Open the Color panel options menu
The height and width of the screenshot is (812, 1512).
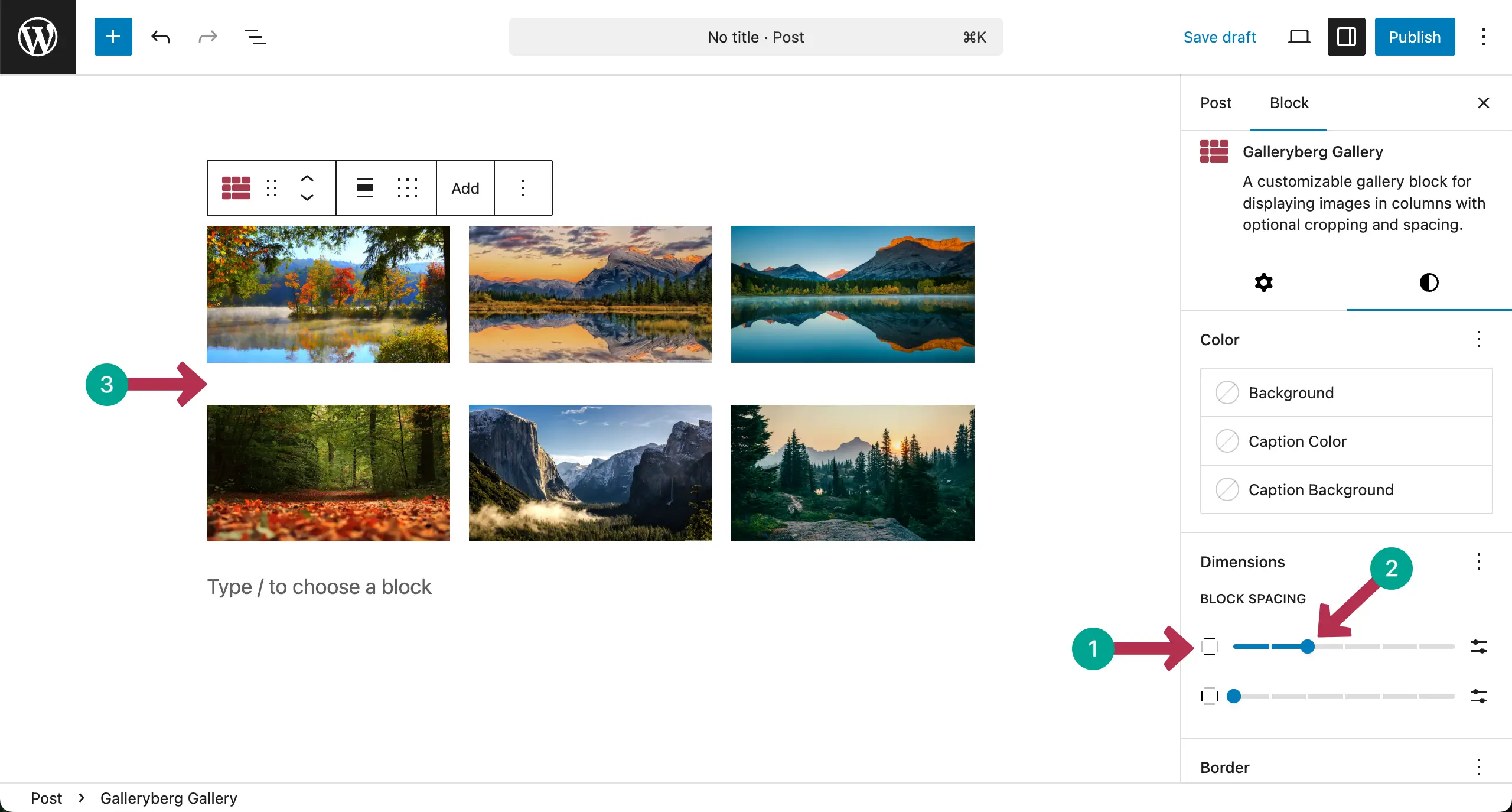pyautogui.click(x=1479, y=340)
